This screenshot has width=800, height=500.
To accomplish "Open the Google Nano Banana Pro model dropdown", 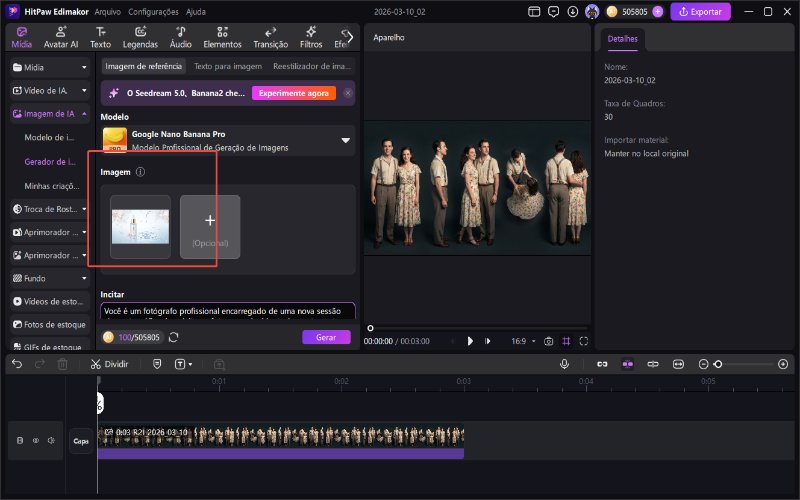I will click(345, 141).
